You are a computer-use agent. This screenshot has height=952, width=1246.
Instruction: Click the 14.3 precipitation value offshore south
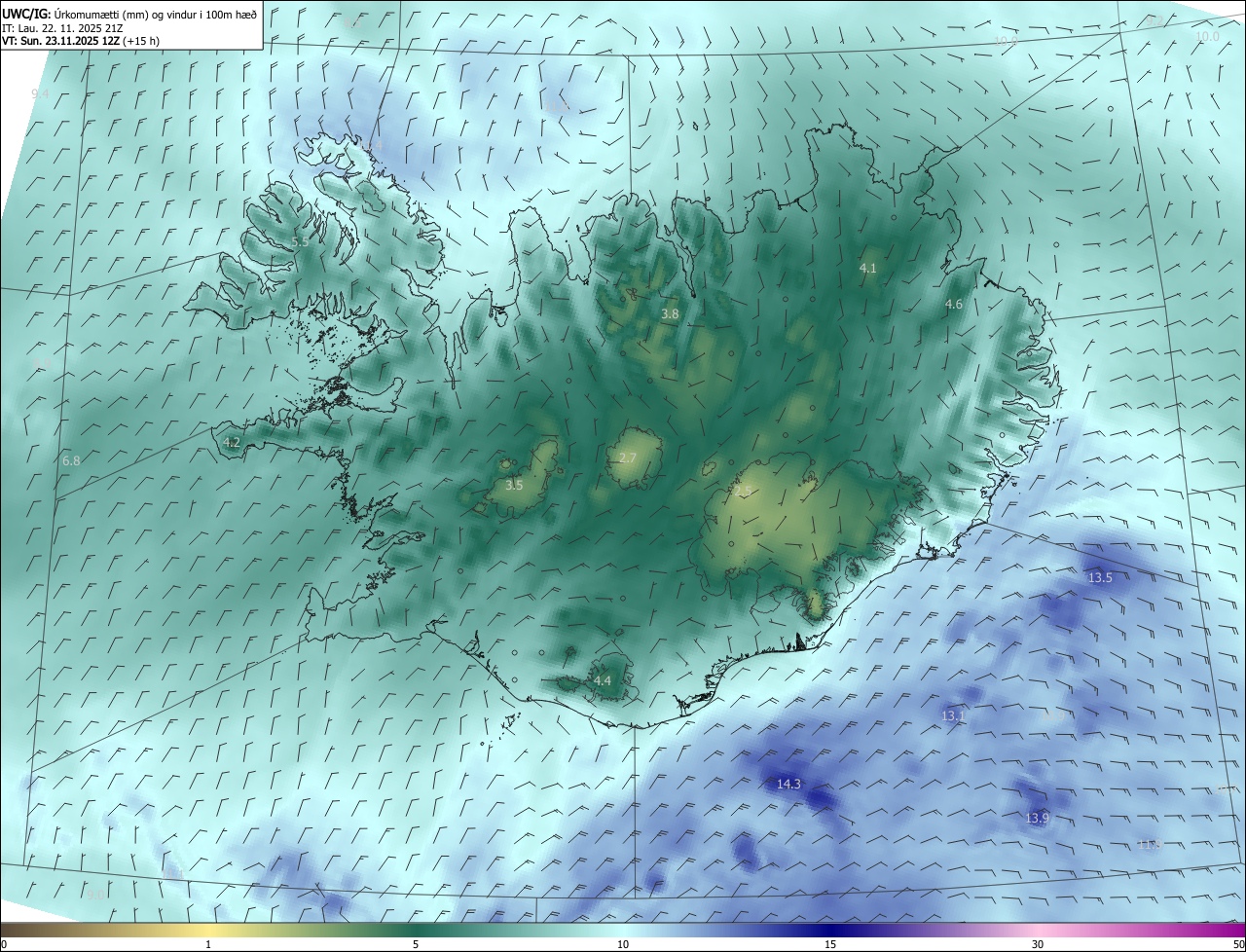(788, 784)
